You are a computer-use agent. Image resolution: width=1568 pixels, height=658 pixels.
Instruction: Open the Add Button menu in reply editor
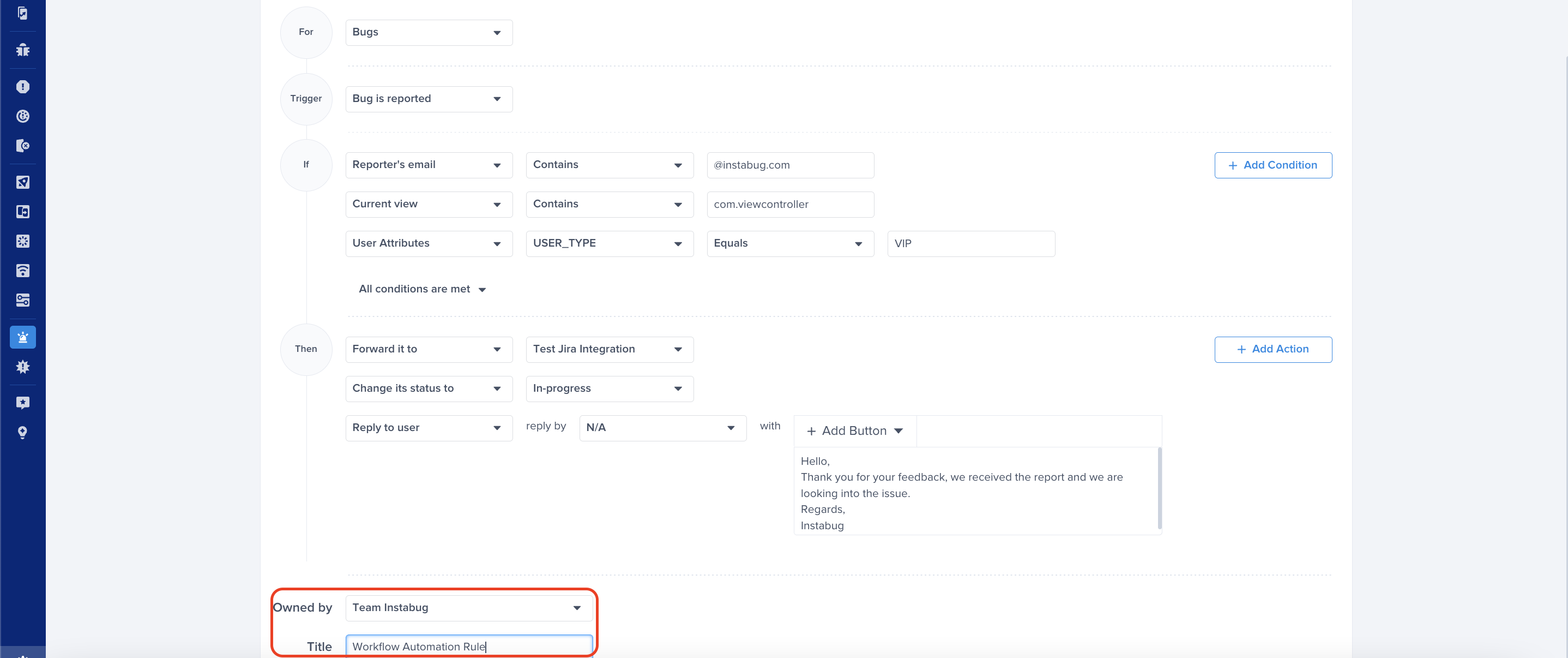(x=855, y=430)
